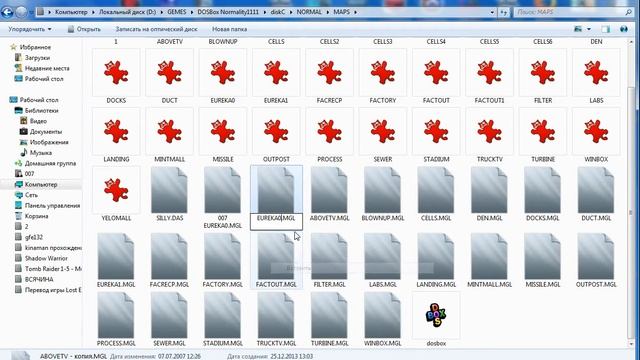Open the views dropdown arrow
640x360 pixels.
pos(589,29)
